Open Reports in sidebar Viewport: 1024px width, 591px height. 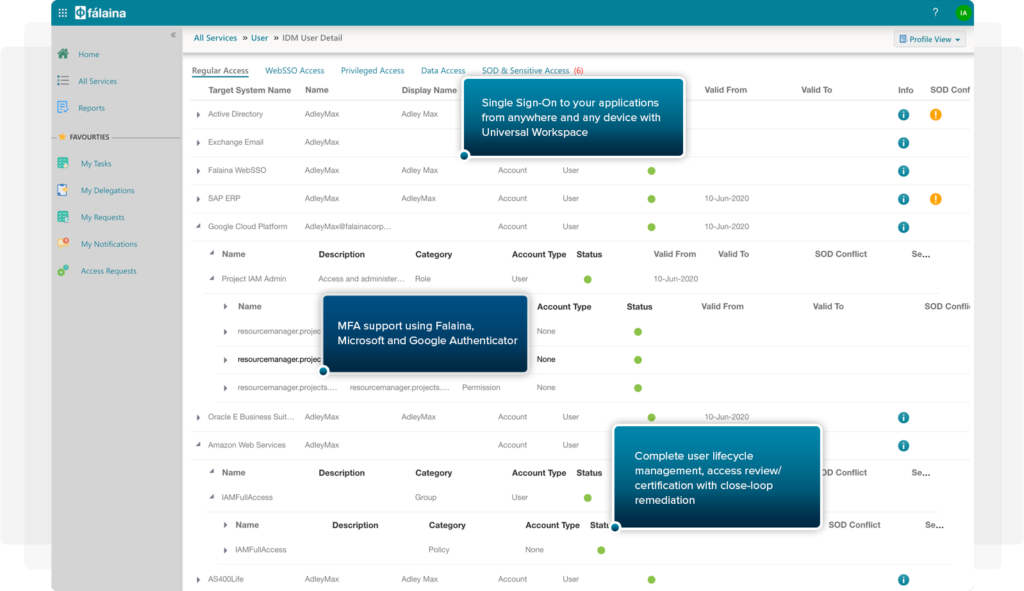point(91,108)
